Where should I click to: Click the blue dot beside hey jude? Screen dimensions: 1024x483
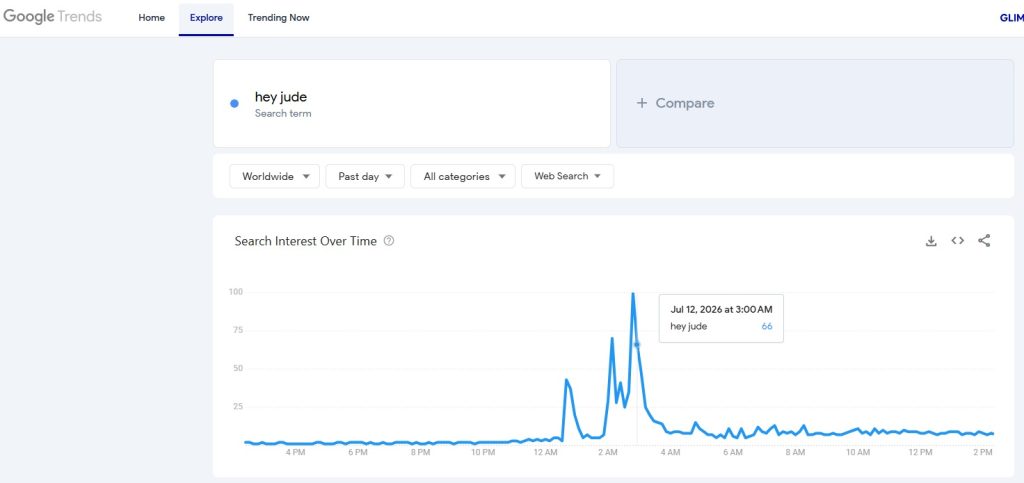pos(234,103)
